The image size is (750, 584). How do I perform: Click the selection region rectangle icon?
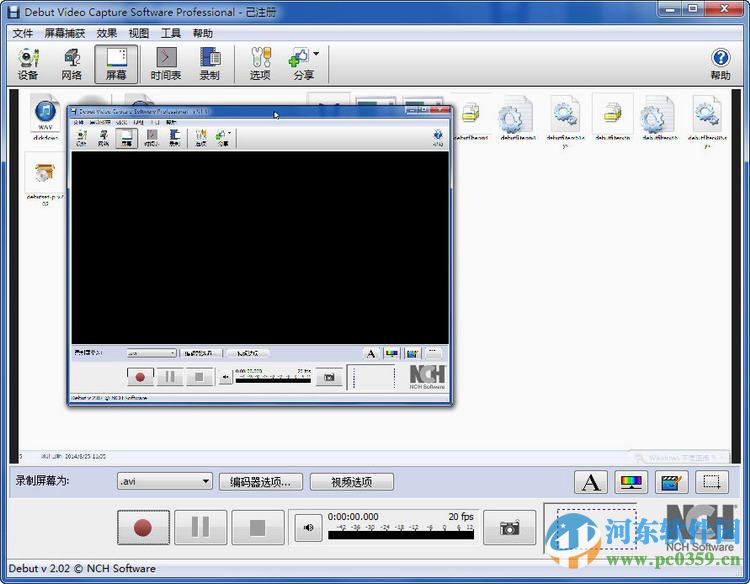[712, 482]
